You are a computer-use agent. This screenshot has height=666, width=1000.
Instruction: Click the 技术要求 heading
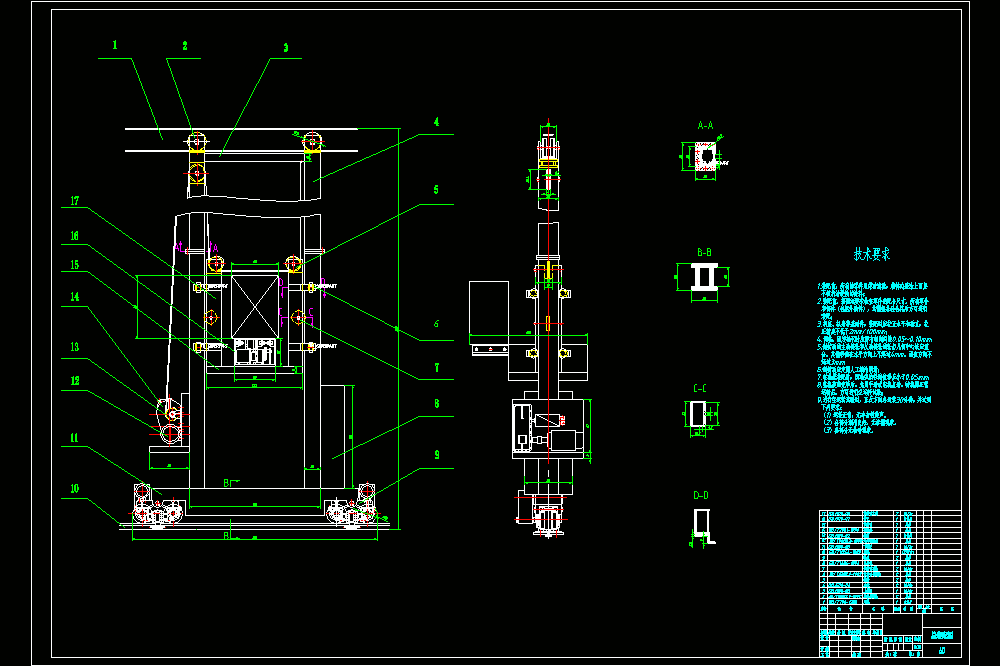pyautogui.click(x=872, y=254)
